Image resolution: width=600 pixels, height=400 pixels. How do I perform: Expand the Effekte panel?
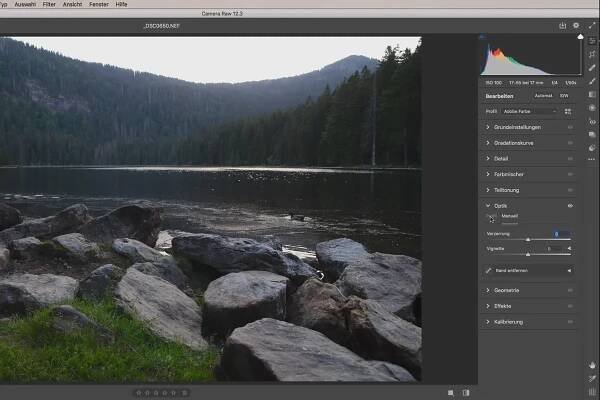503,306
